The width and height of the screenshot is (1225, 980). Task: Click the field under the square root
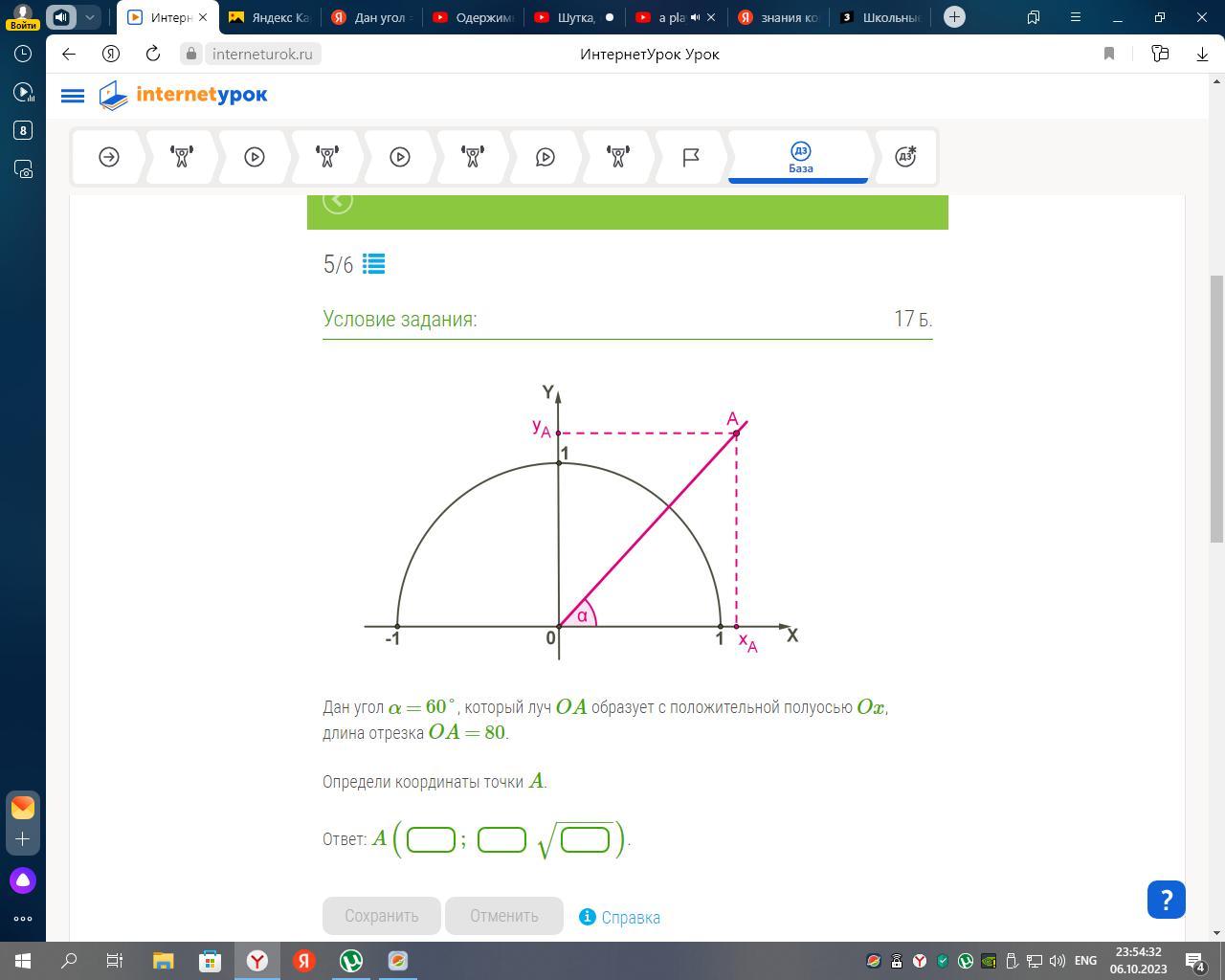tap(586, 839)
